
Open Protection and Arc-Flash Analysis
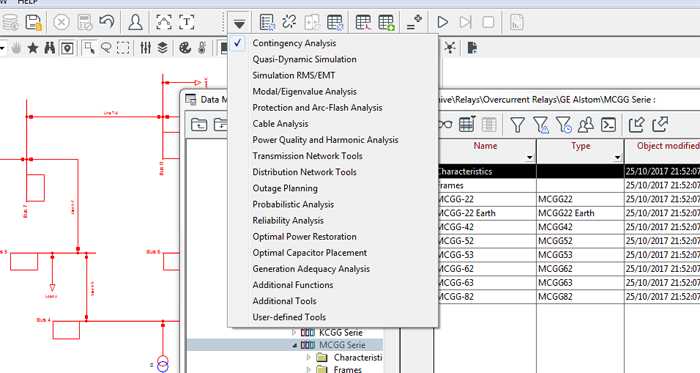point(317,108)
